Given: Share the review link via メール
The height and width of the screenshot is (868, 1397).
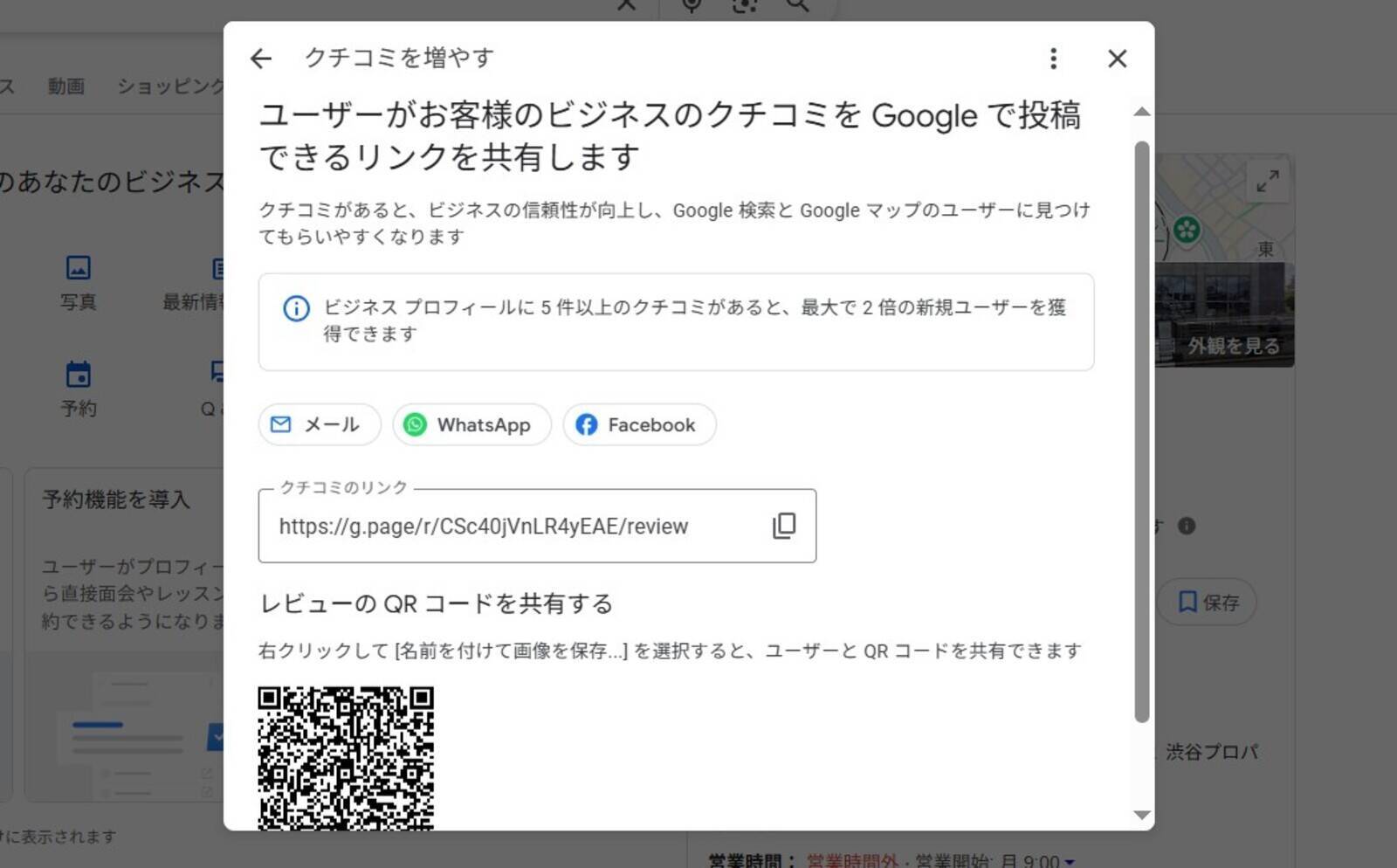Looking at the screenshot, I should coord(320,424).
